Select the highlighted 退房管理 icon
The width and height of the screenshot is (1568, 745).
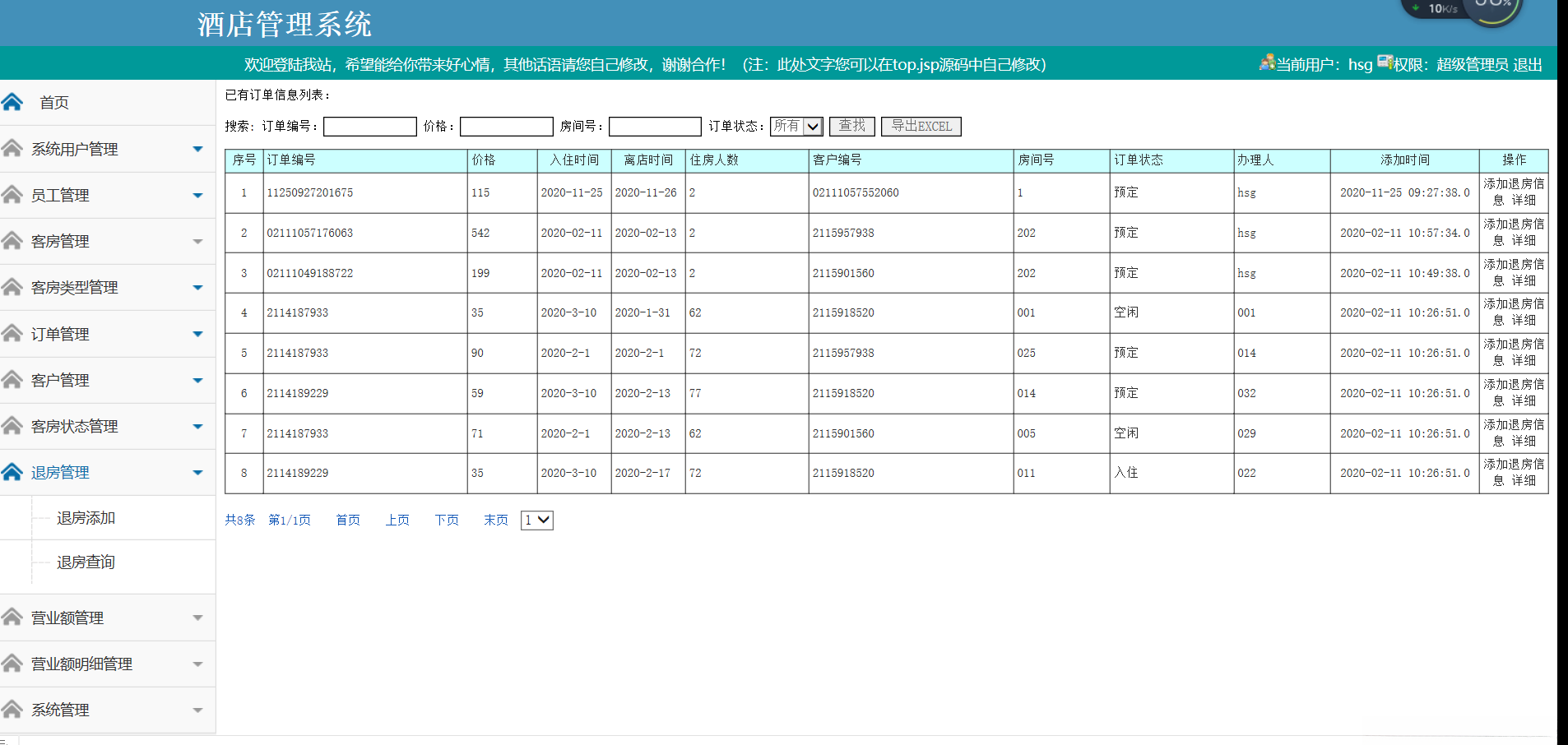pos(12,472)
